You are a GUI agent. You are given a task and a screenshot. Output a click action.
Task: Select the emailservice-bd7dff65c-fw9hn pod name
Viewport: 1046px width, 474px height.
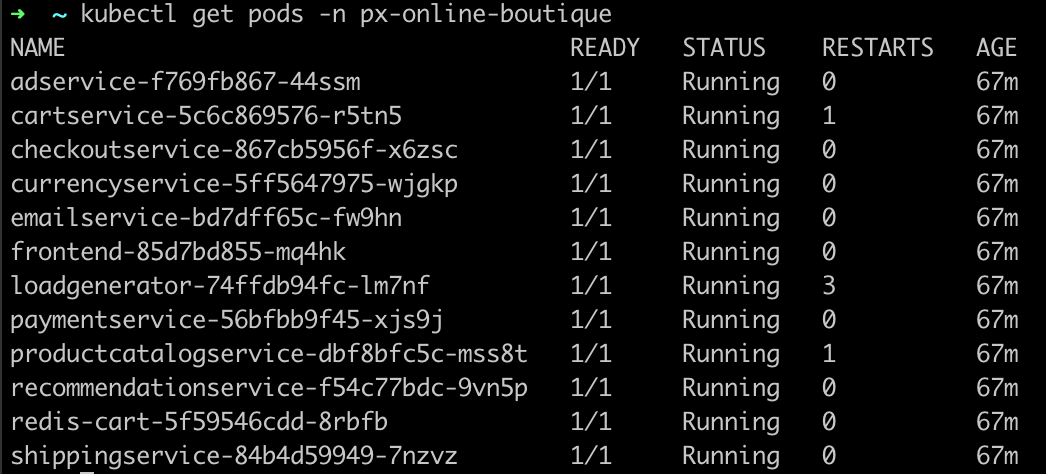[207, 218]
